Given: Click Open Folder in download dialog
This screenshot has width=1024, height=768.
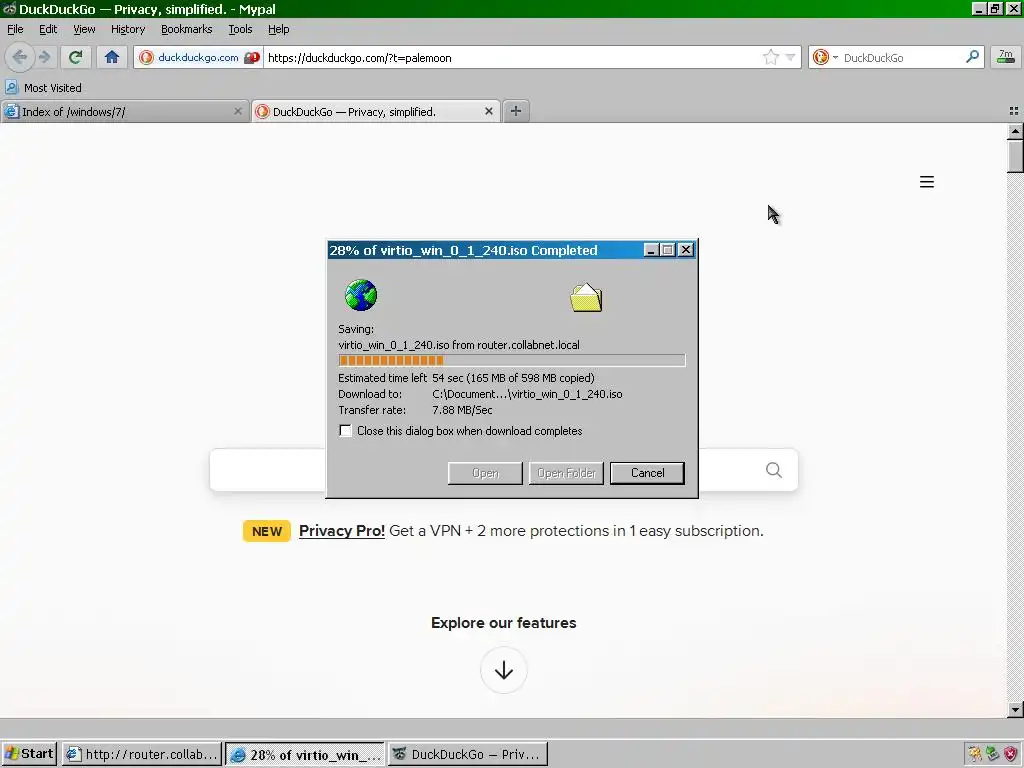Looking at the screenshot, I should pyautogui.click(x=566, y=473).
